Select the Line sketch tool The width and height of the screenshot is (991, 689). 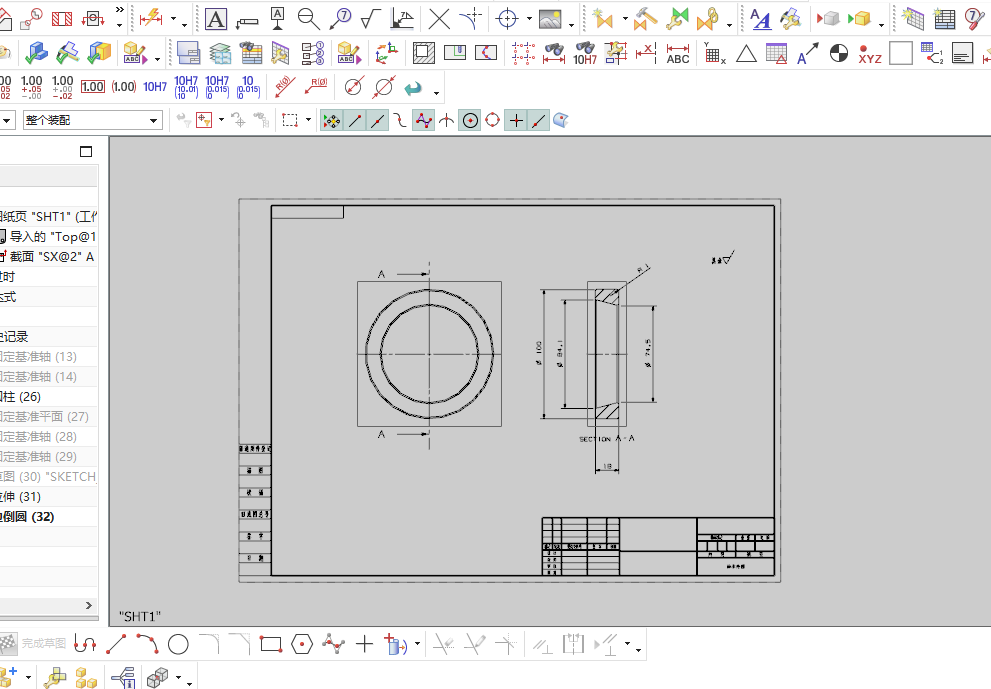(116, 644)
